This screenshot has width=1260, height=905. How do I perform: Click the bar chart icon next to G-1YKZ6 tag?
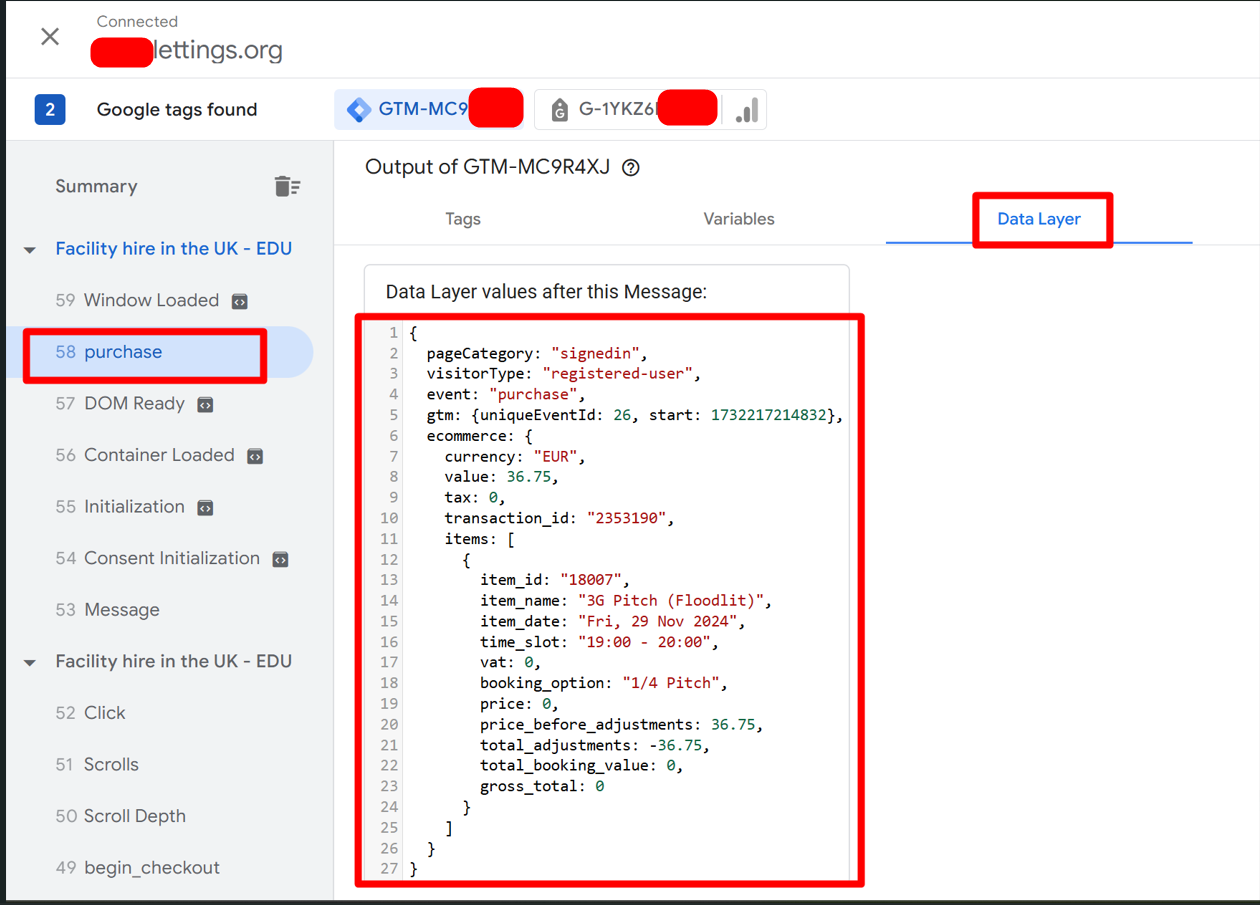pos(746,110)
